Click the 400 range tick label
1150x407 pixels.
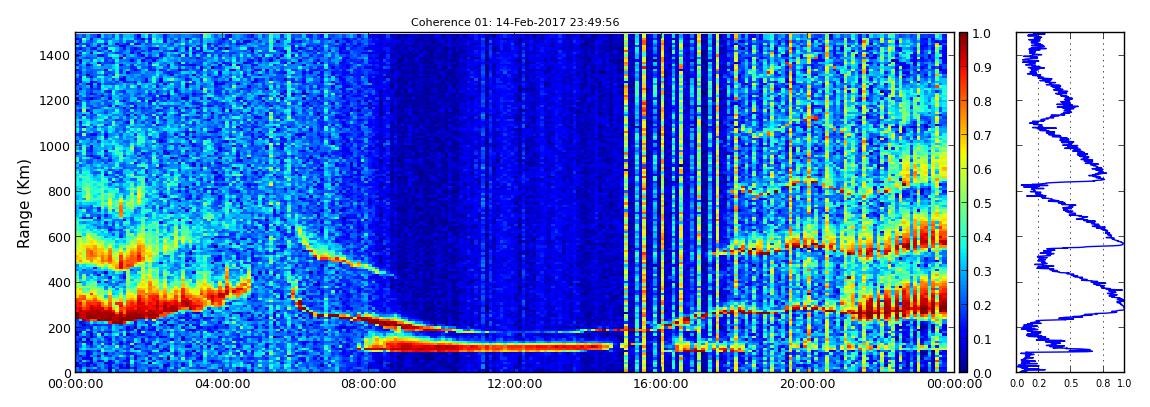58,282
